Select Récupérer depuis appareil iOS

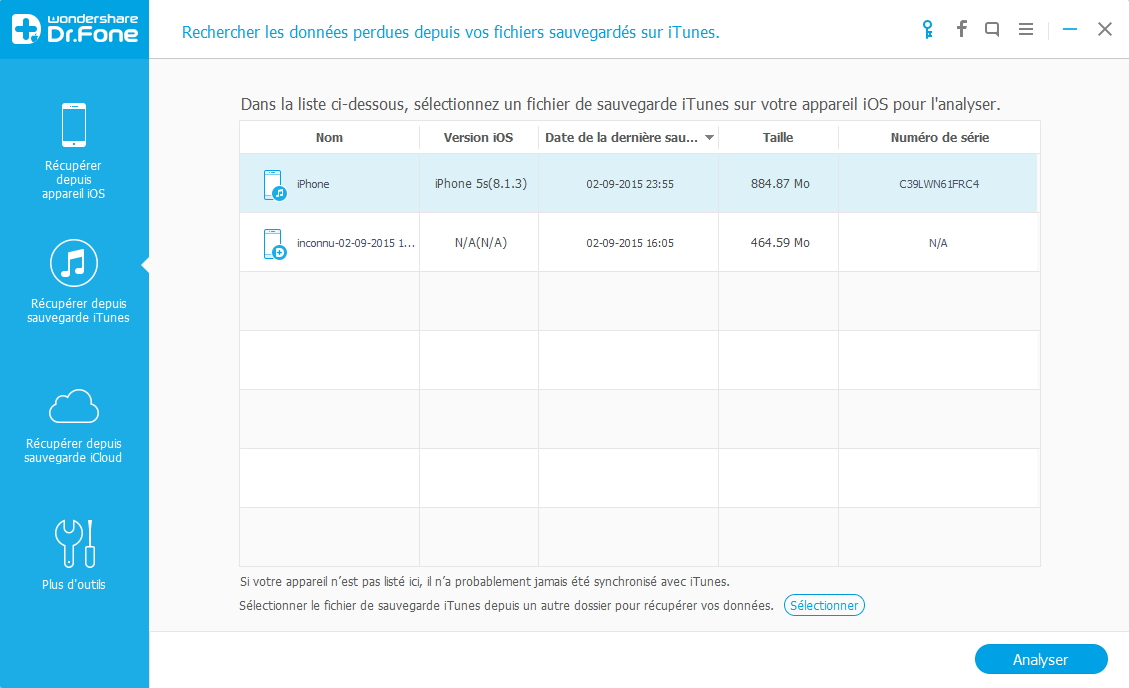[x=73, y=150]
